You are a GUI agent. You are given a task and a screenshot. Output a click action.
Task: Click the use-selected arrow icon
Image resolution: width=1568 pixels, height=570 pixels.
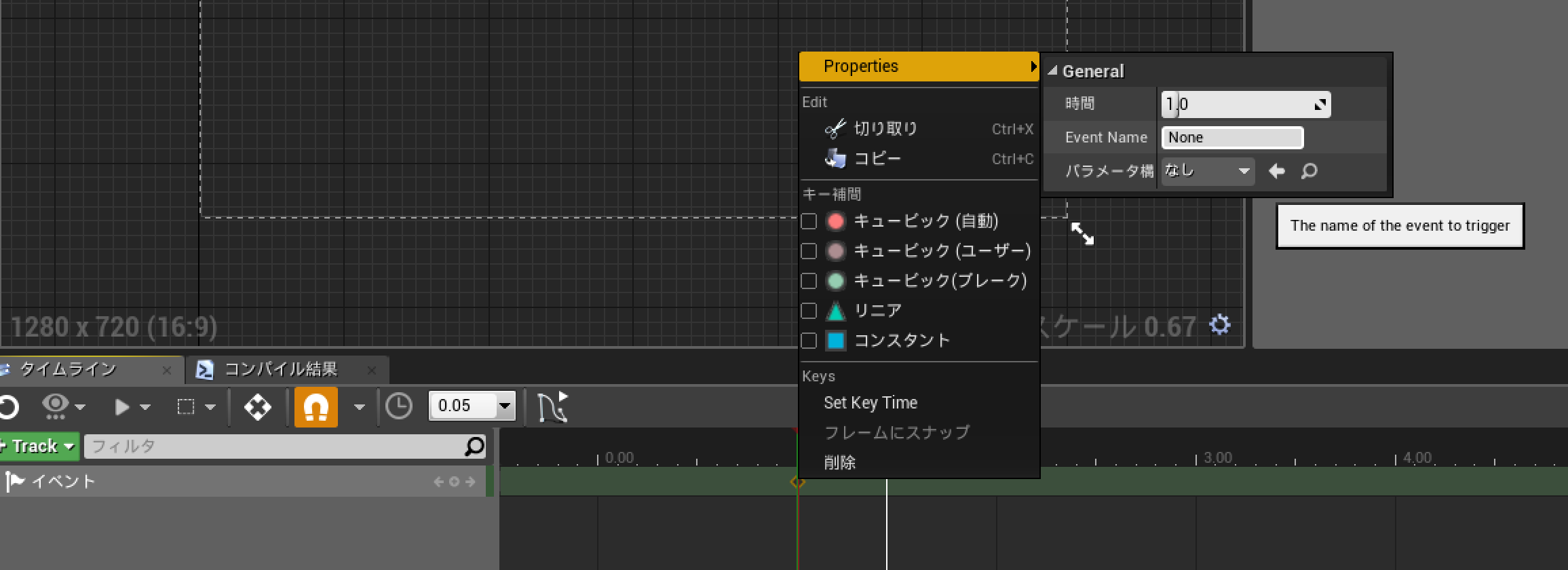(1277, 171)
